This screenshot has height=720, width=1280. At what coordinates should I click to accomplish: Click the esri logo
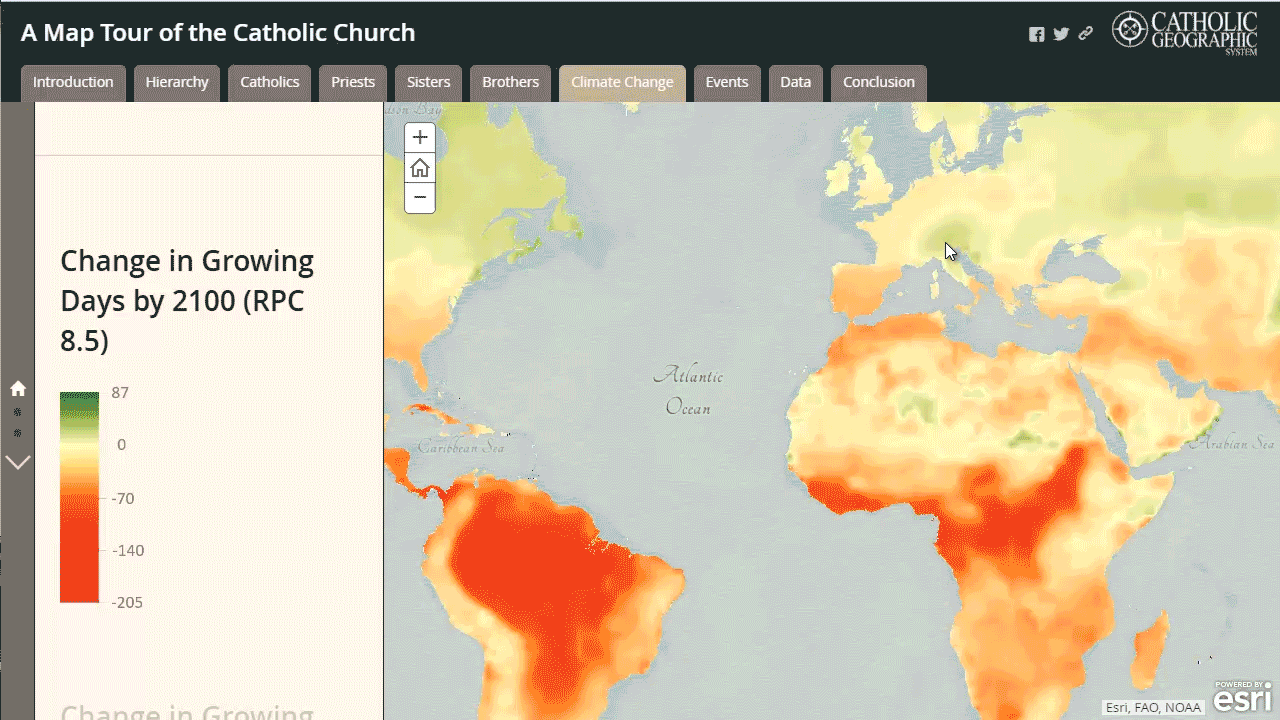click(1243, 698)
